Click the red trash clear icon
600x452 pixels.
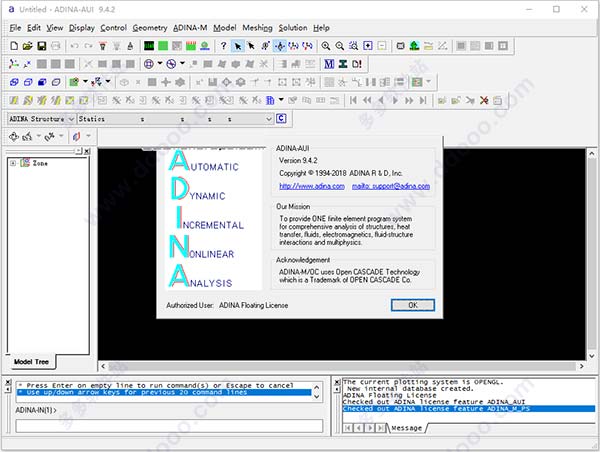103,46
